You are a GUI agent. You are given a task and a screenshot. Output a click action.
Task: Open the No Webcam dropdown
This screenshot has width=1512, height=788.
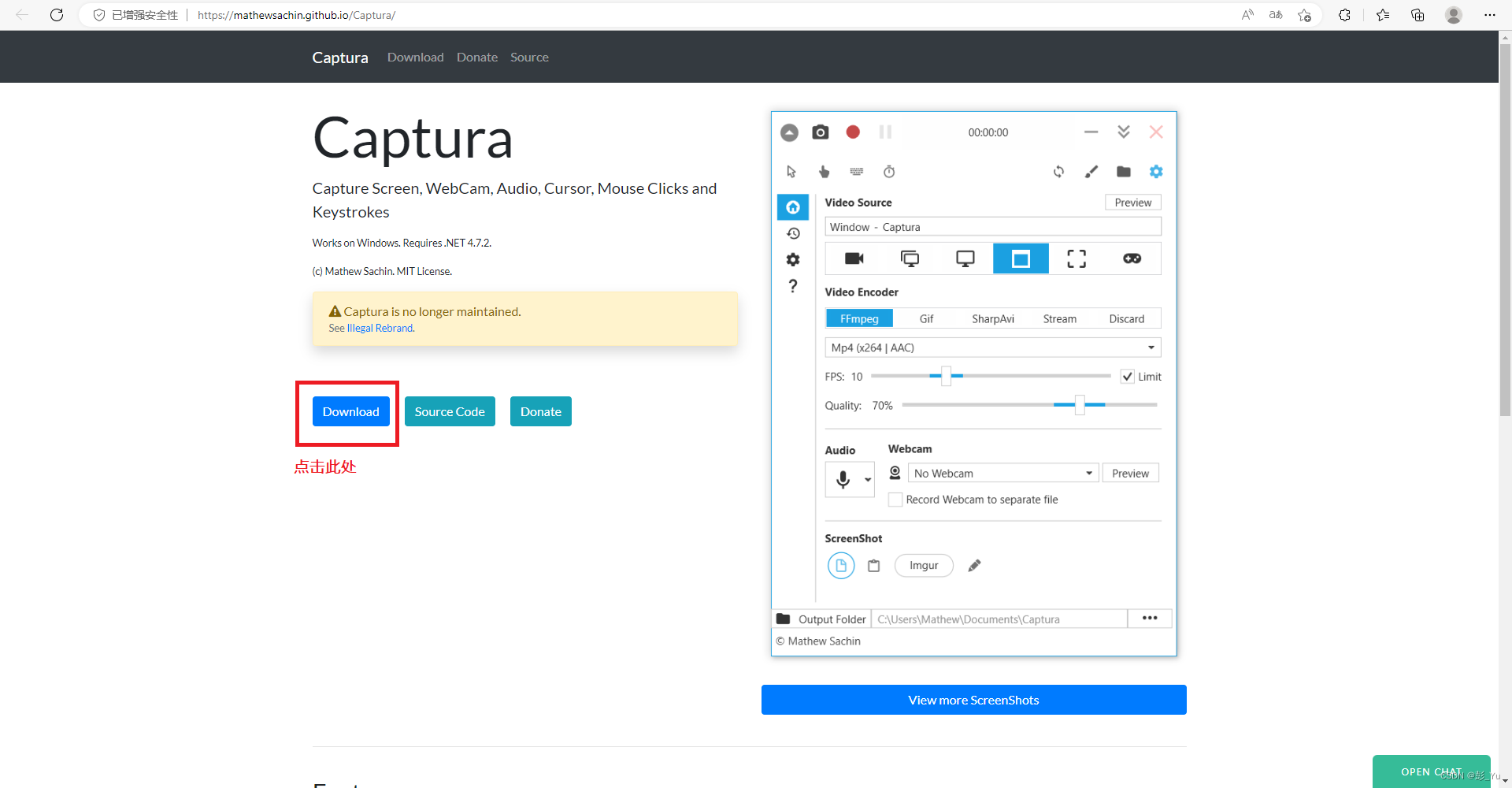coord(1003,473)
